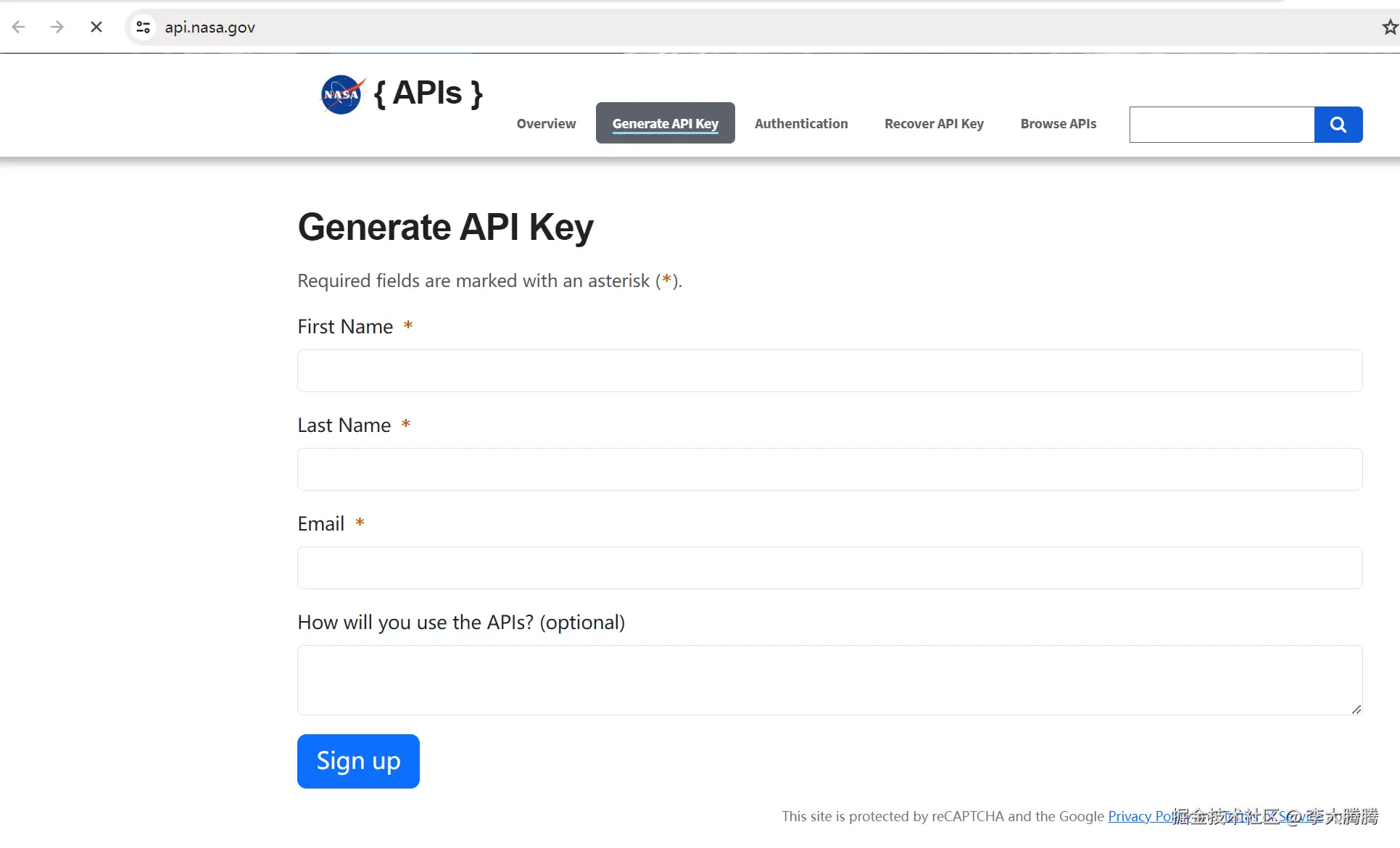Open the Google Privacy Policy link
This screenshot has height=848, width=1400.
coord(1140,817)
